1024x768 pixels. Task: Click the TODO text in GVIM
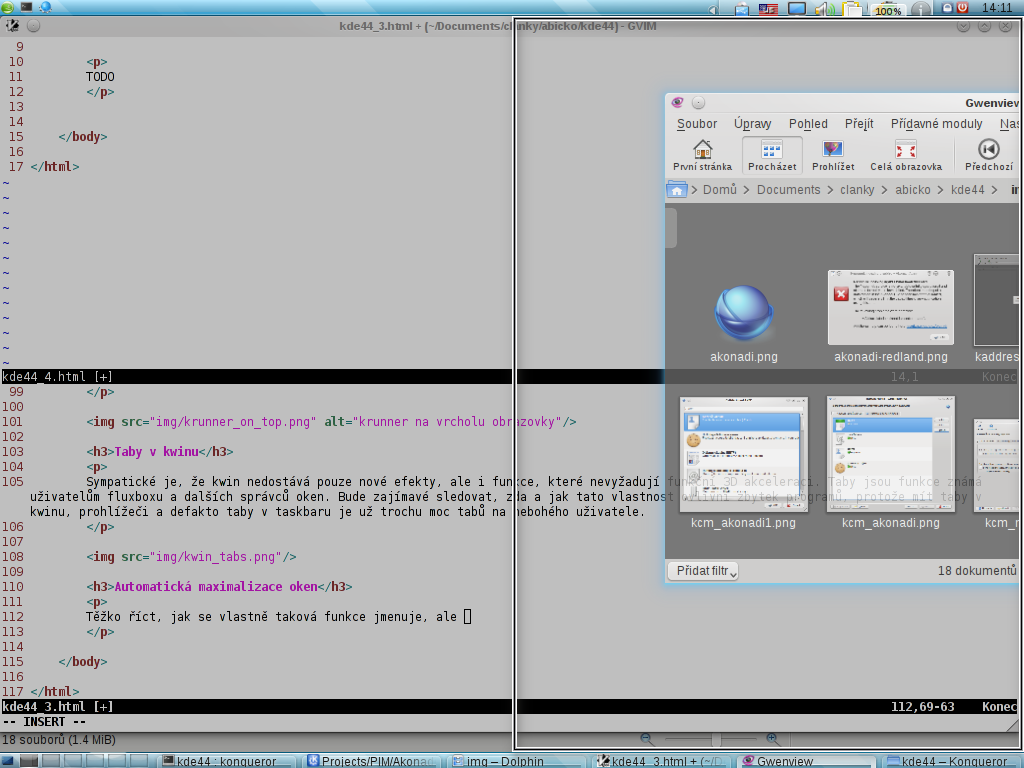pyautogui.click(x=100, y=76)
